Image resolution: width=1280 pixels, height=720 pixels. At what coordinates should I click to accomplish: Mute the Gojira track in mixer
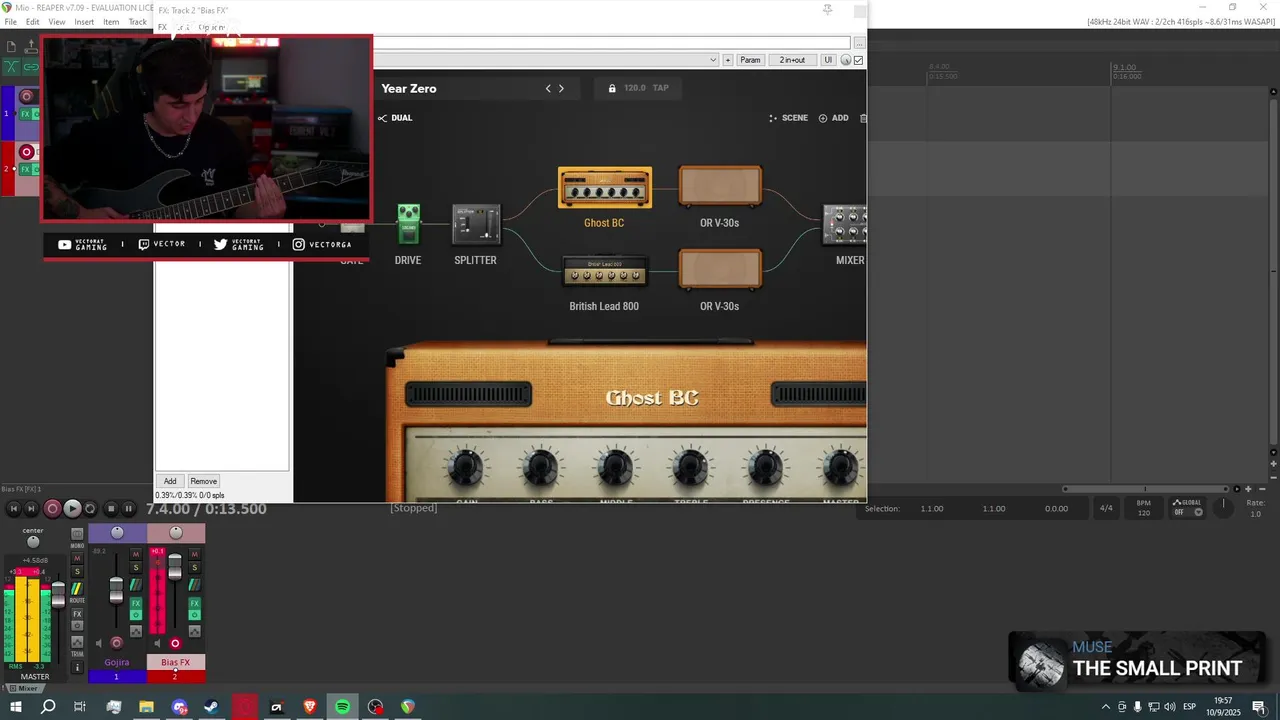tap(136, 554)
